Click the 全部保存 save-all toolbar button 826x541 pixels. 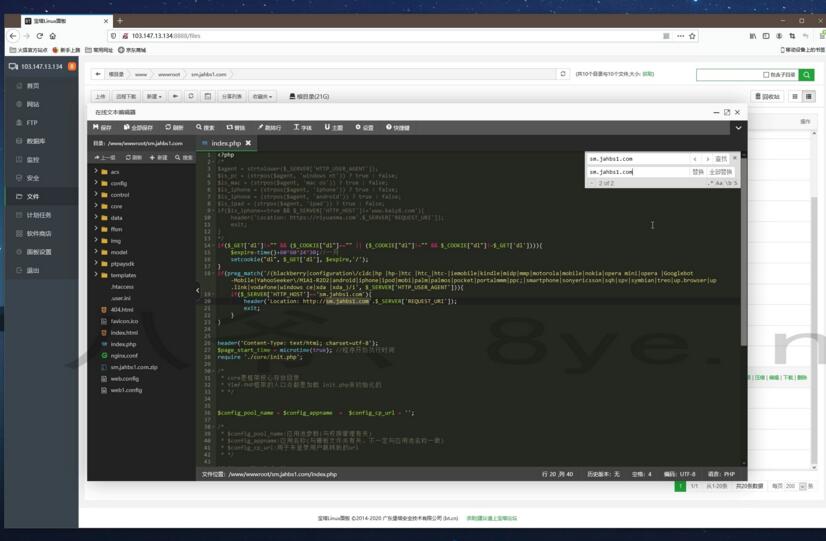pyautogui.click(x=139, y=128)
